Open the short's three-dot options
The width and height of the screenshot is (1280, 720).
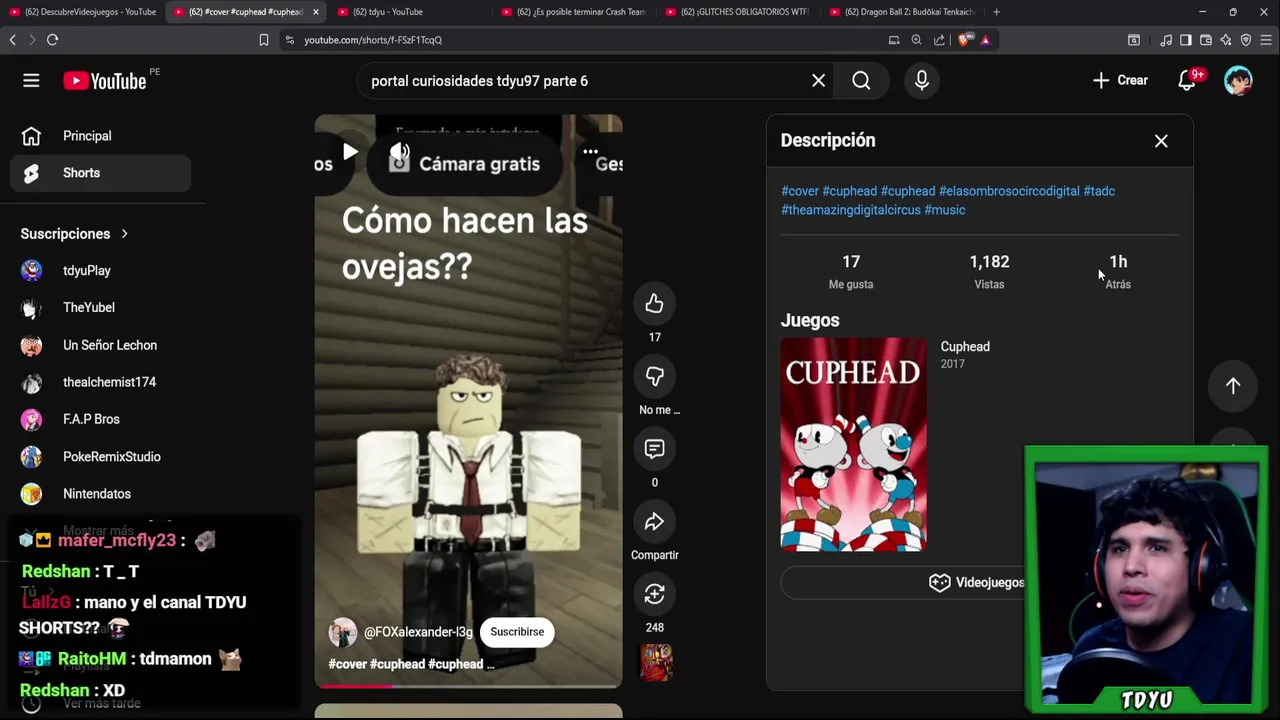590,152
